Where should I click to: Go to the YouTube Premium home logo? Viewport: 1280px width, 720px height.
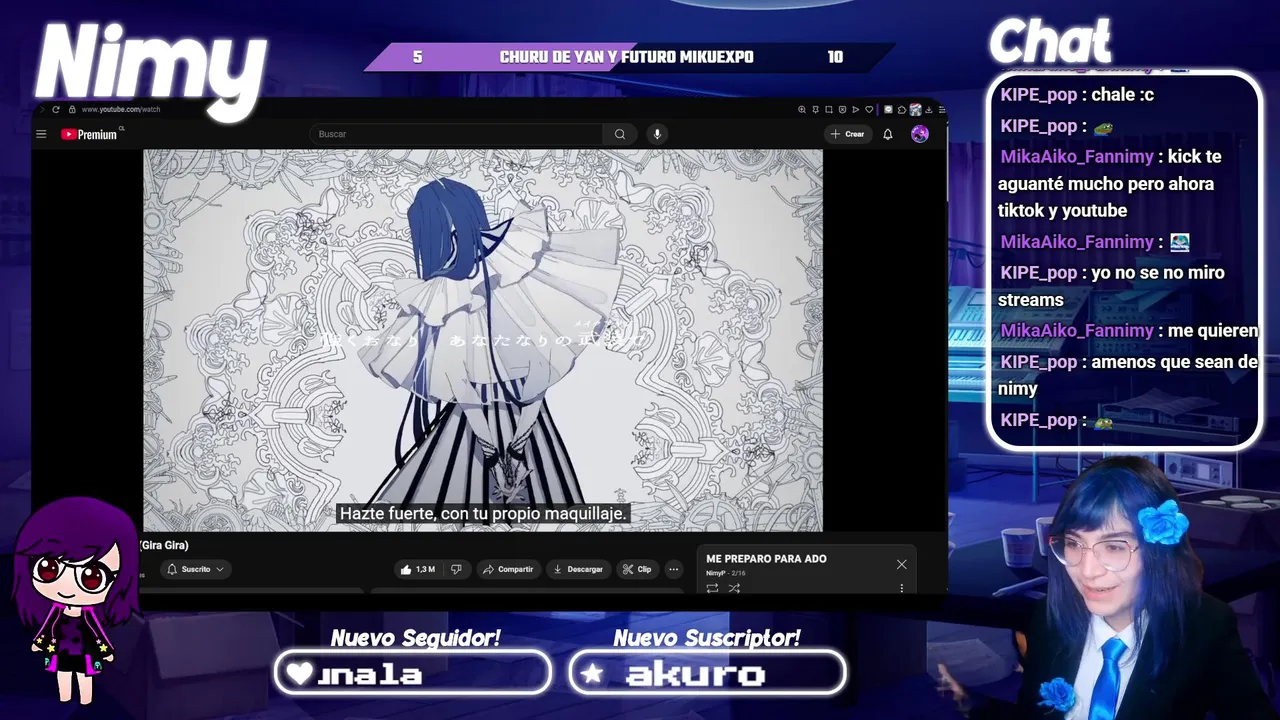point(90,134)
